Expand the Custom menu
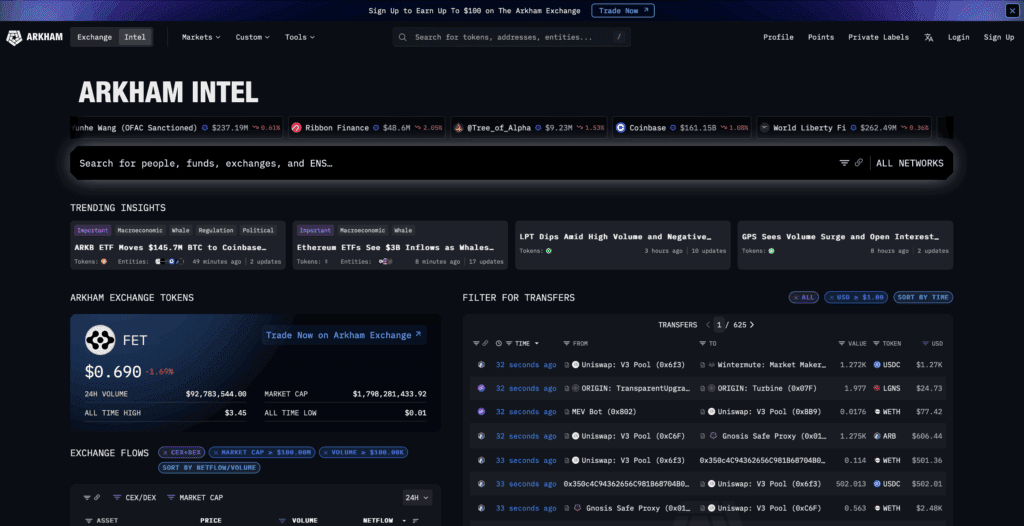The image size is (1024, 526). tap(253, 37)
